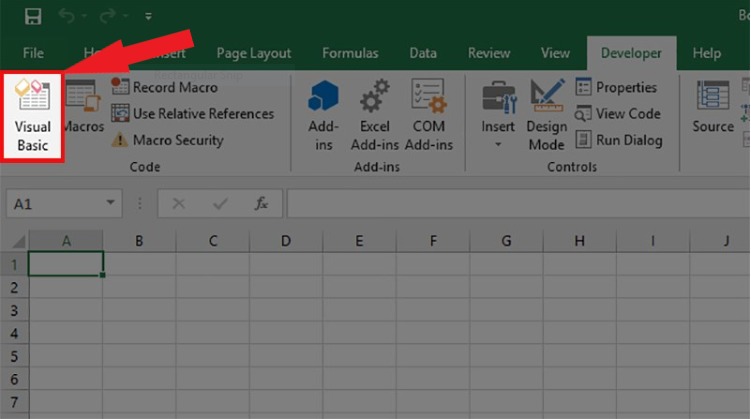The width and height of the screenshot is (751, 419).
Task: Select column E header
Action: (359, 240)
